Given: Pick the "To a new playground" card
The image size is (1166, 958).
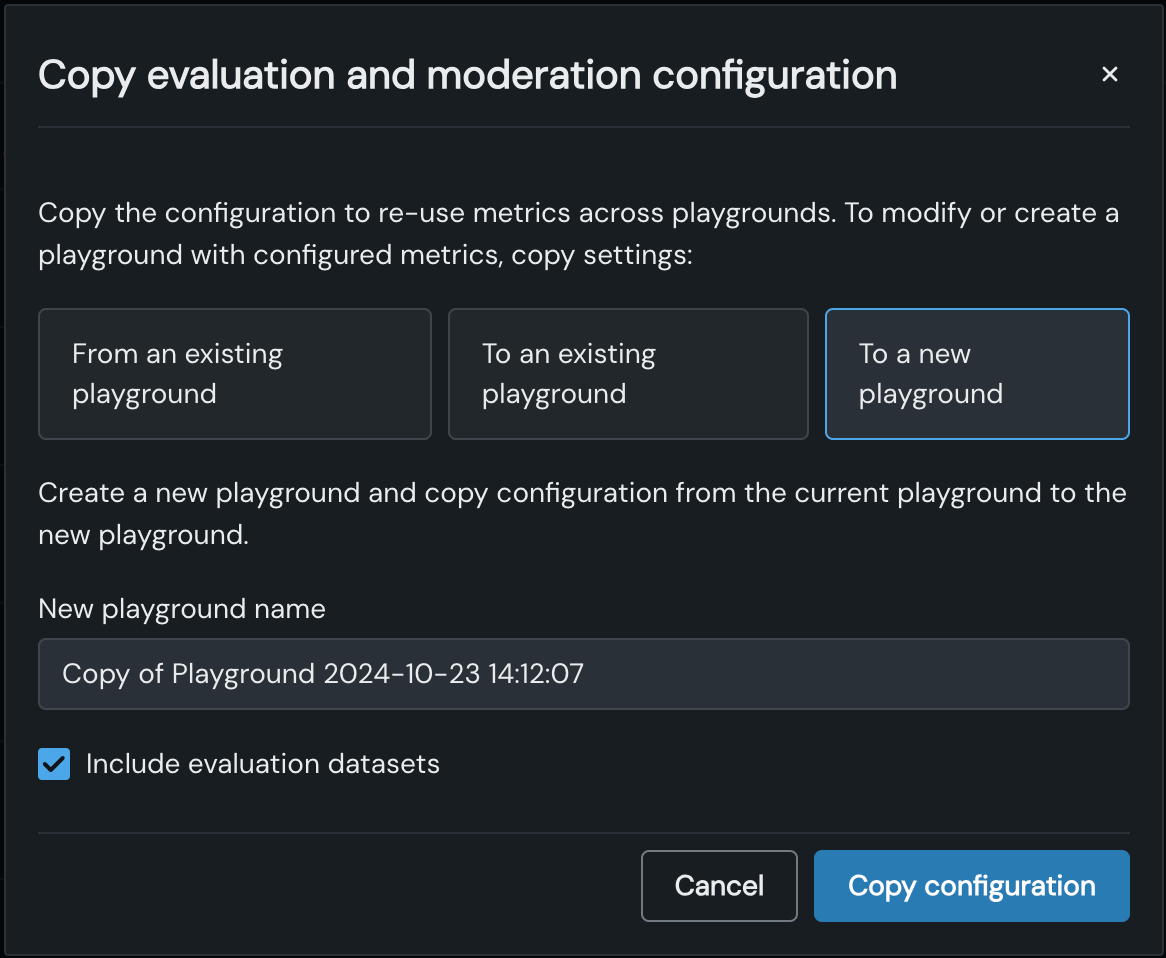Looking at the screenshot, I should pos(976,374).
